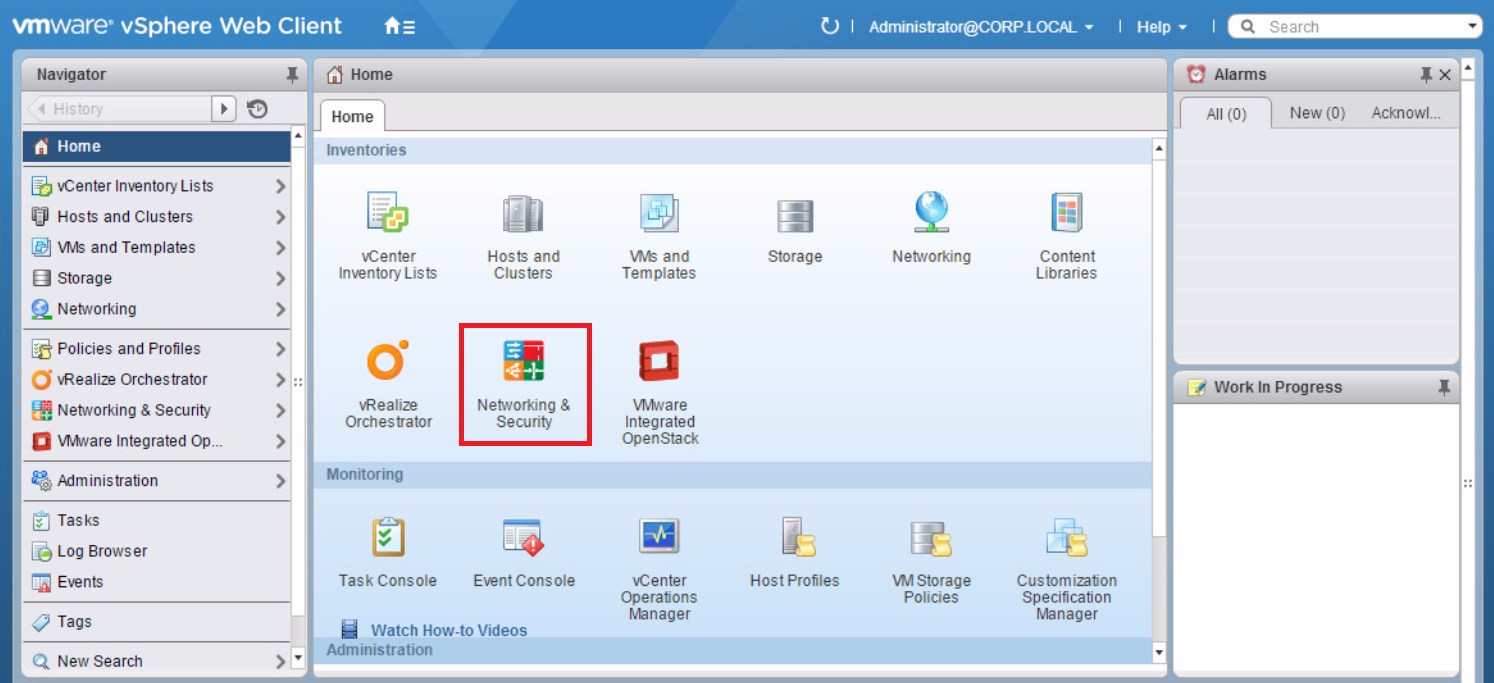This screenshot has height=683, width=1494.
Task: Expand Networking chevron in Navigator
Action: [x=280, y=310]
